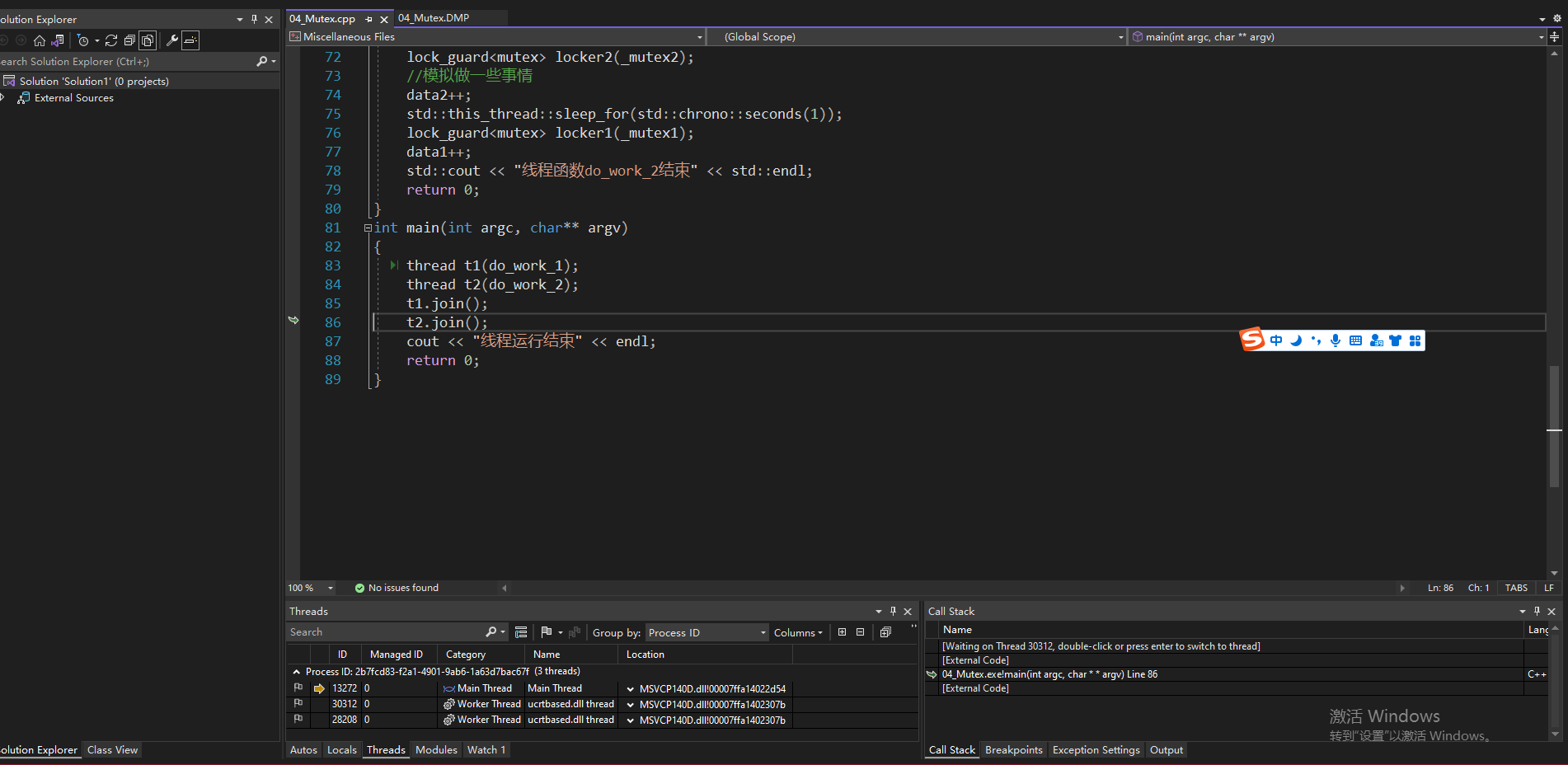Open Solution Explorer Properties wrench icon
Viewport: 1568px width, 765px height.
(172, 40)
